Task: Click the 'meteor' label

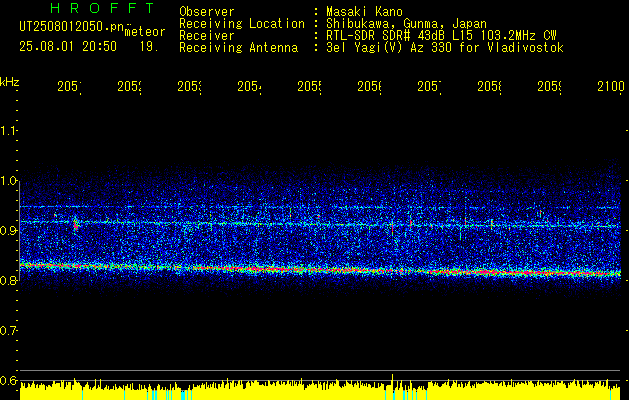Action: [x=145, y=32]
